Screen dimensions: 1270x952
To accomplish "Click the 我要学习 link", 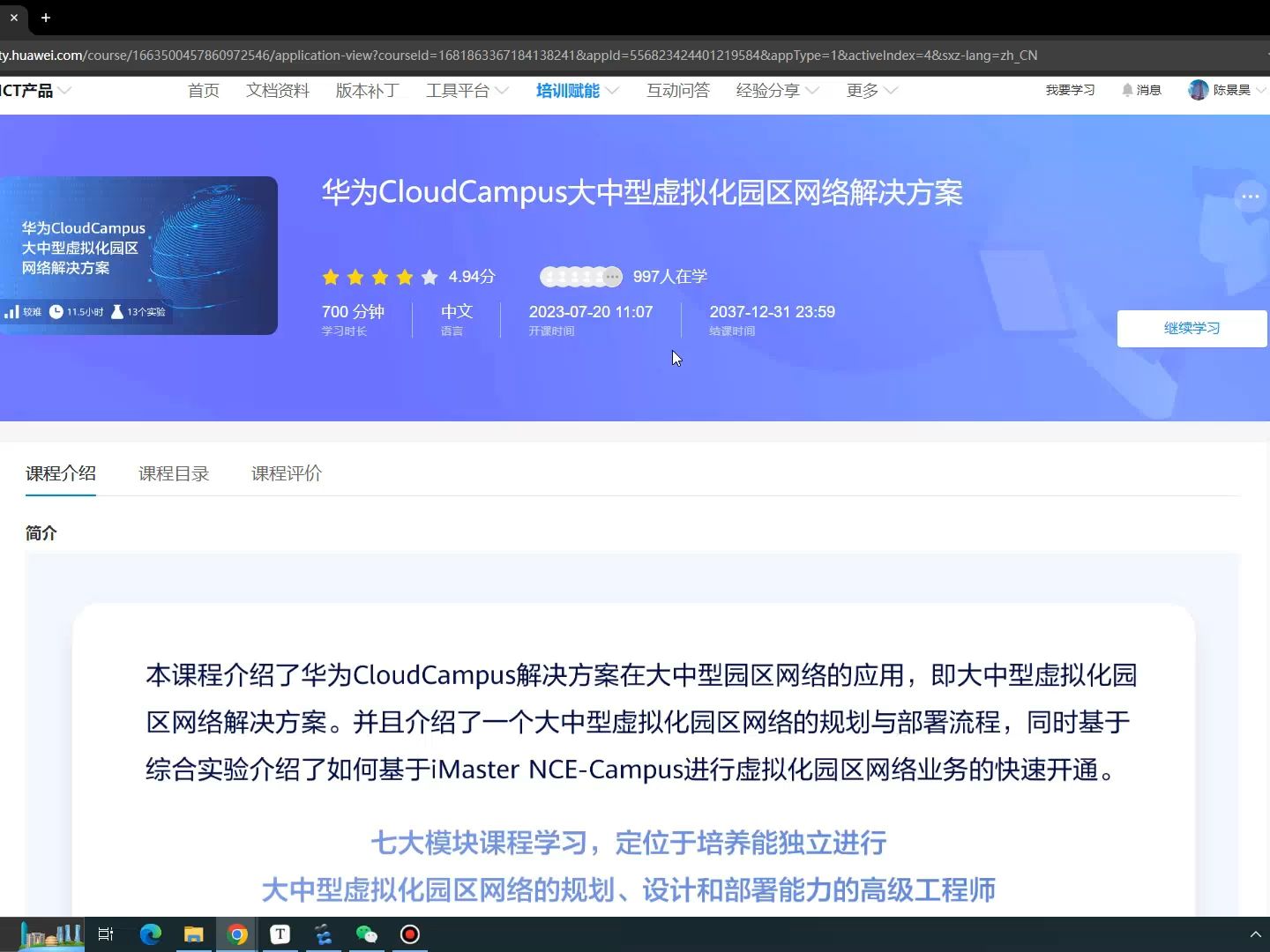I will point(1070,90).
